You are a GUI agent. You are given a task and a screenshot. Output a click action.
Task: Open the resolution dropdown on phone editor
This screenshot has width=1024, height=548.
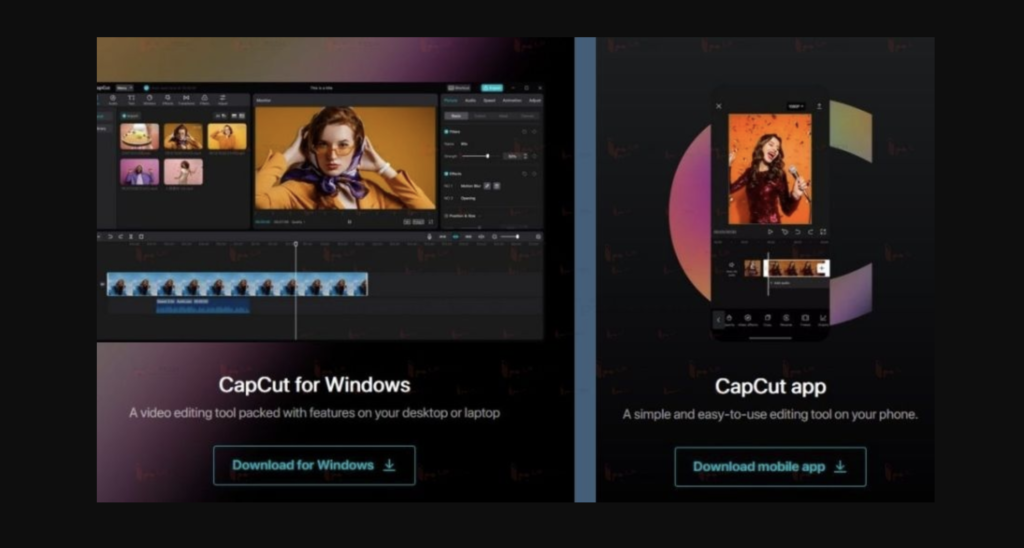click(x=795, y=106)
